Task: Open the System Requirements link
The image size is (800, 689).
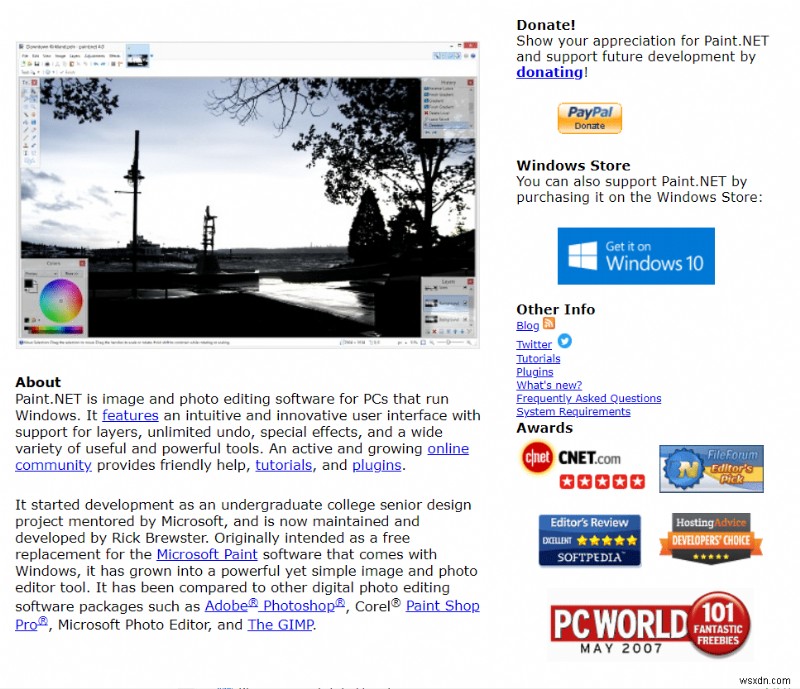Action: 573,412
